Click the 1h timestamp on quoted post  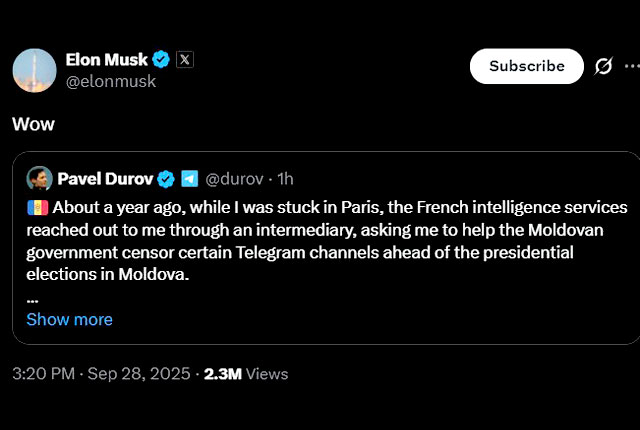click(285, 179)
